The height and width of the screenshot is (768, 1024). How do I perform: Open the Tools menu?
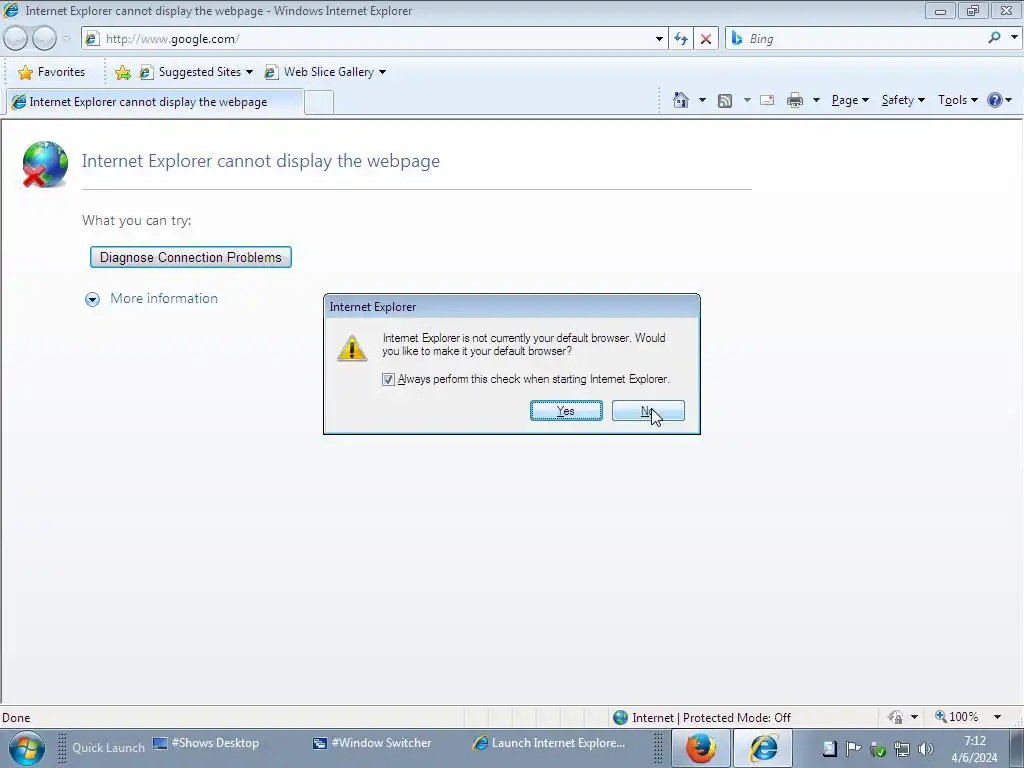pos(957,100)
